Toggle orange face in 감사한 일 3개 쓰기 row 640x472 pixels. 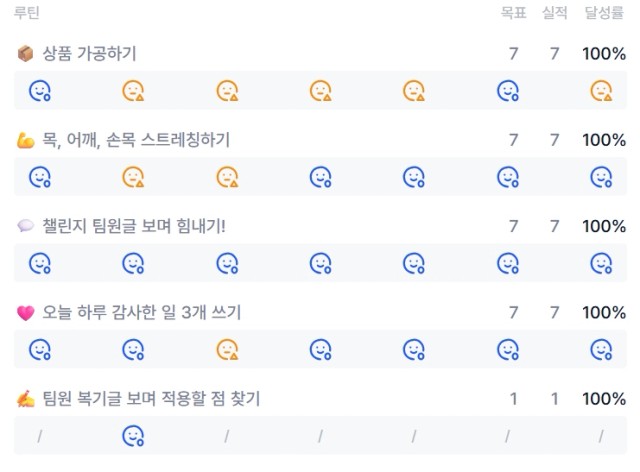coord(227,350)
